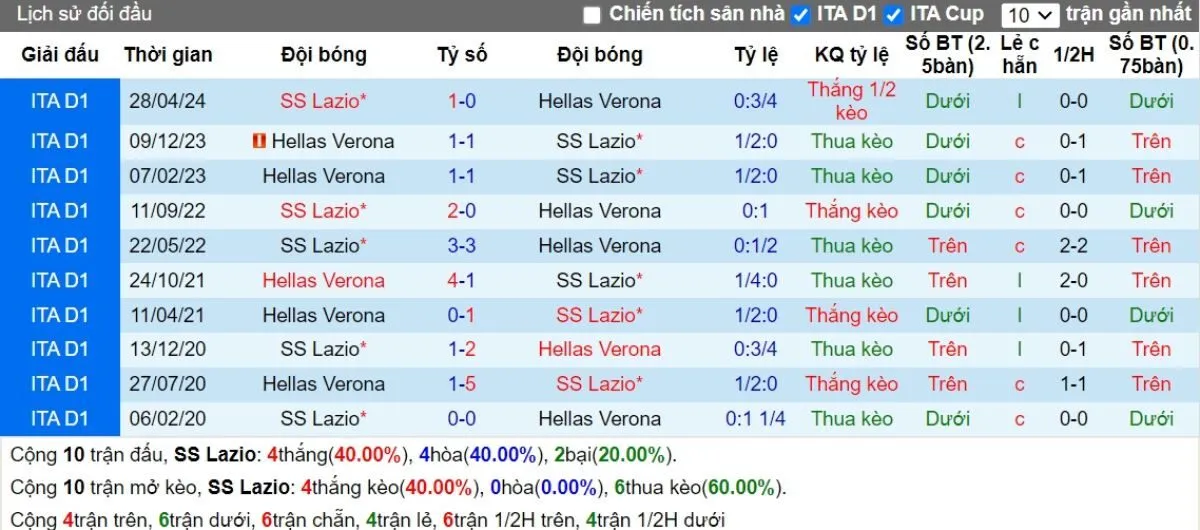The height and width of the screenshot is (530, 1200).
Task: Click the "Thắng 1/2 kèo" result cell
Action: (x=852, y=101)
